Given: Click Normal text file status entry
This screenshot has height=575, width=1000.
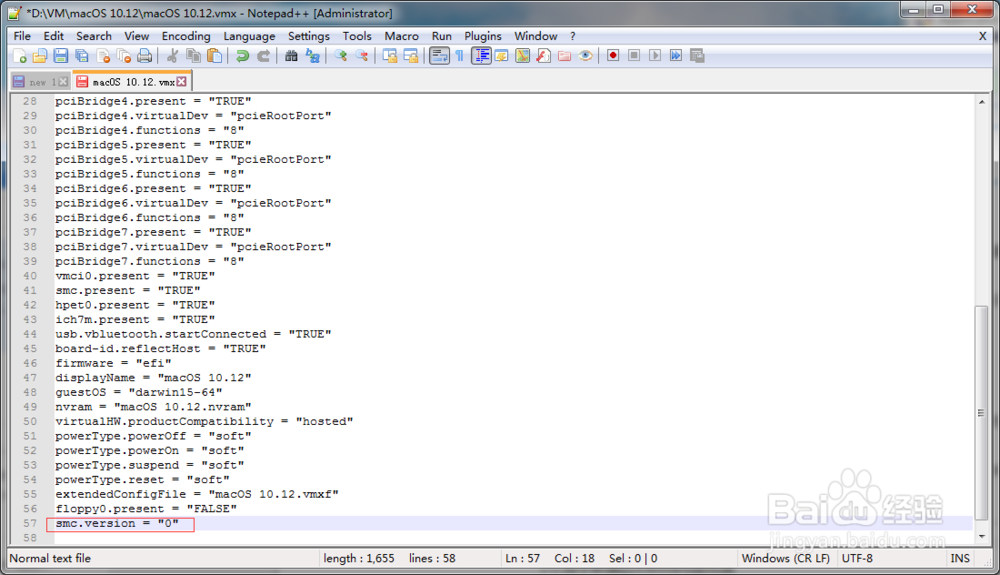Looking at the screenshot, I should 50,558.
